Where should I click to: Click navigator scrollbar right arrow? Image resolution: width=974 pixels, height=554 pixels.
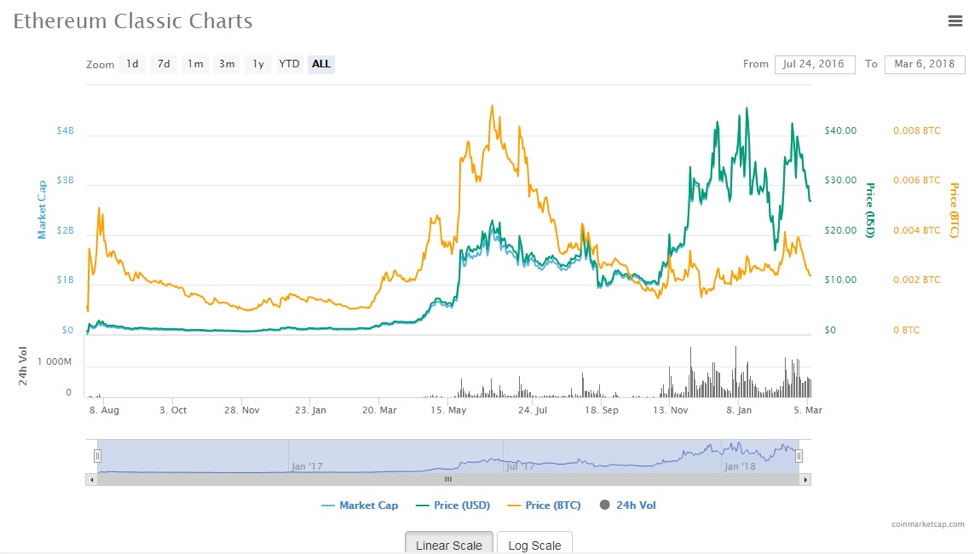click(x=805, y=479)
